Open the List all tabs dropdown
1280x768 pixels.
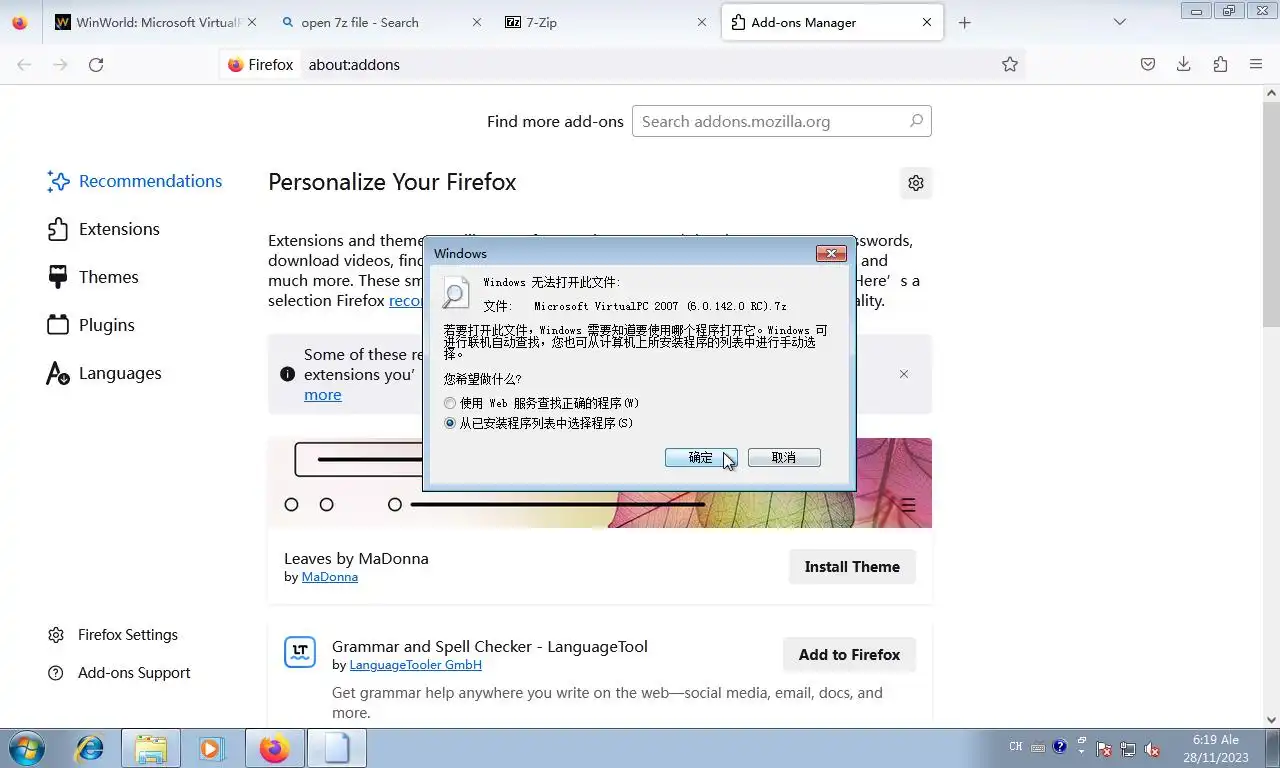click(x=1120, y=22)
